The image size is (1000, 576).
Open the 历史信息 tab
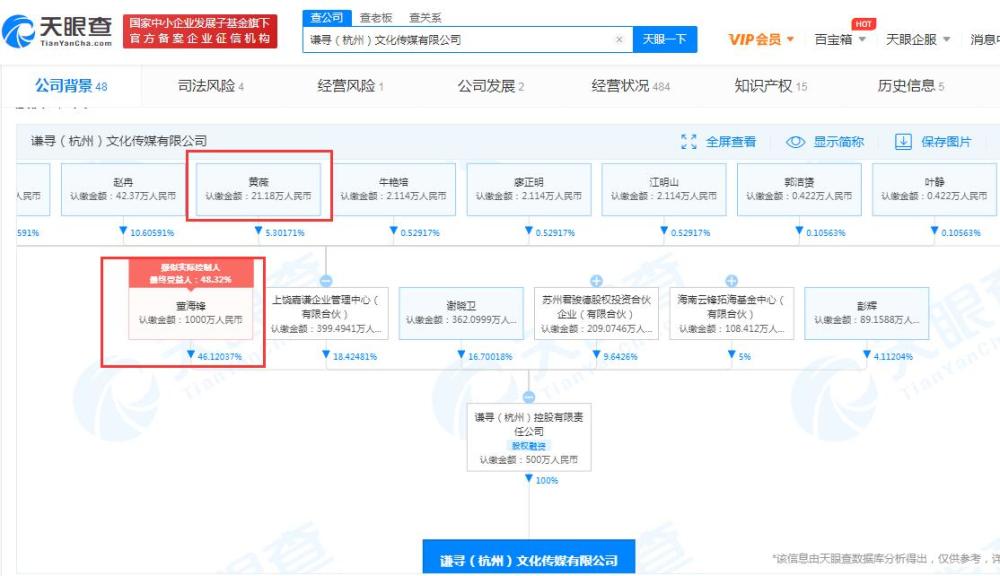pos(911,85)
